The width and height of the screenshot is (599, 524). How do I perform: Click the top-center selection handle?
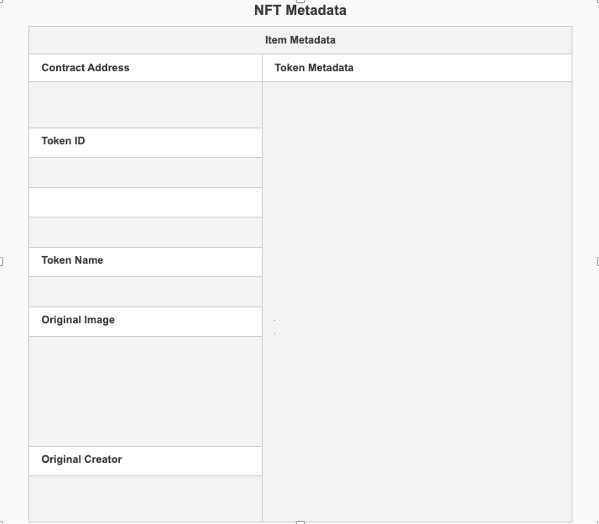coord(300,1)
